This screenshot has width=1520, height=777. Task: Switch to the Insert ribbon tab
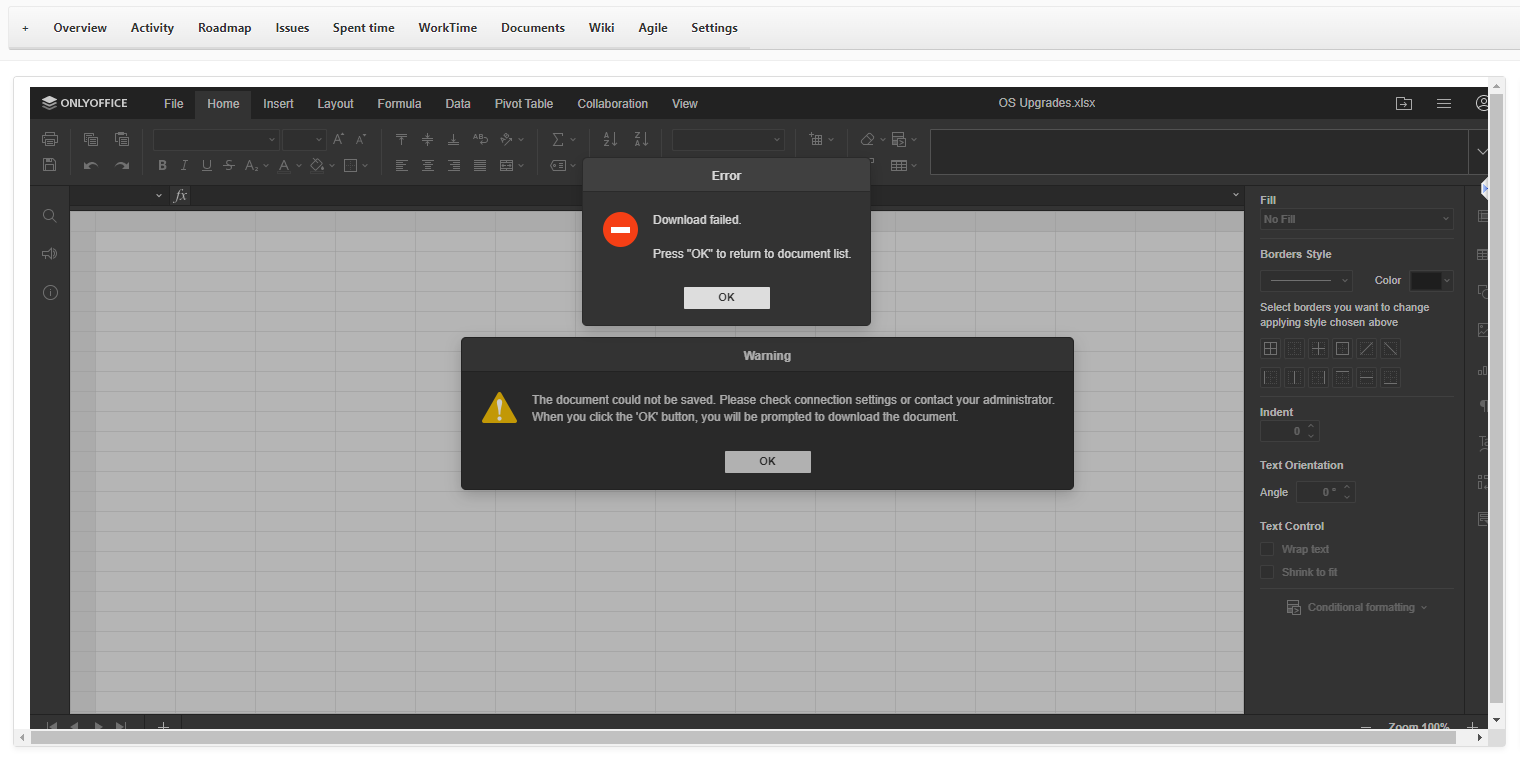(x=278, y=103)
